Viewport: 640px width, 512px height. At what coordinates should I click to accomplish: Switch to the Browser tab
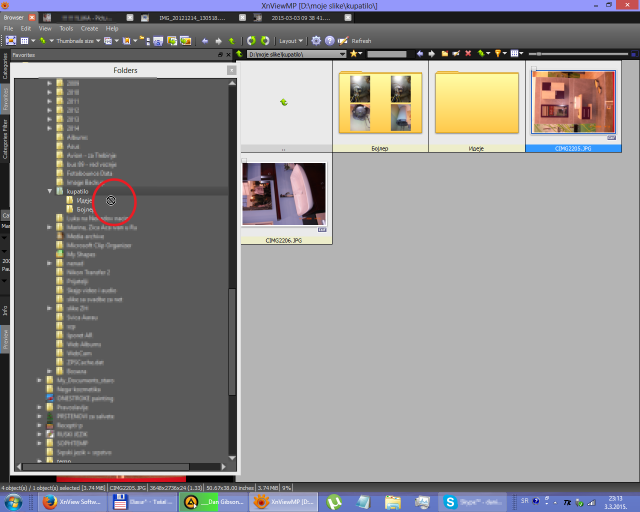click(x=14, y=18)
